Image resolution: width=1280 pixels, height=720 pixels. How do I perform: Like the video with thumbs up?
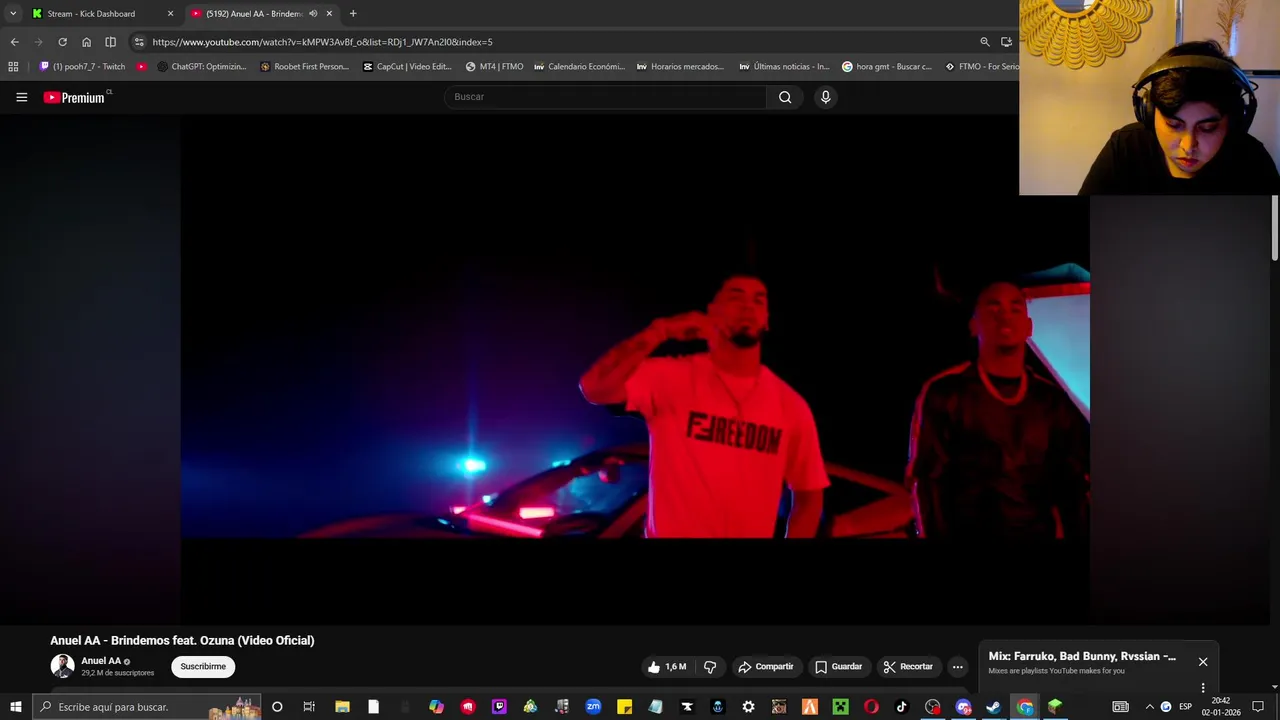coord(667,667)
